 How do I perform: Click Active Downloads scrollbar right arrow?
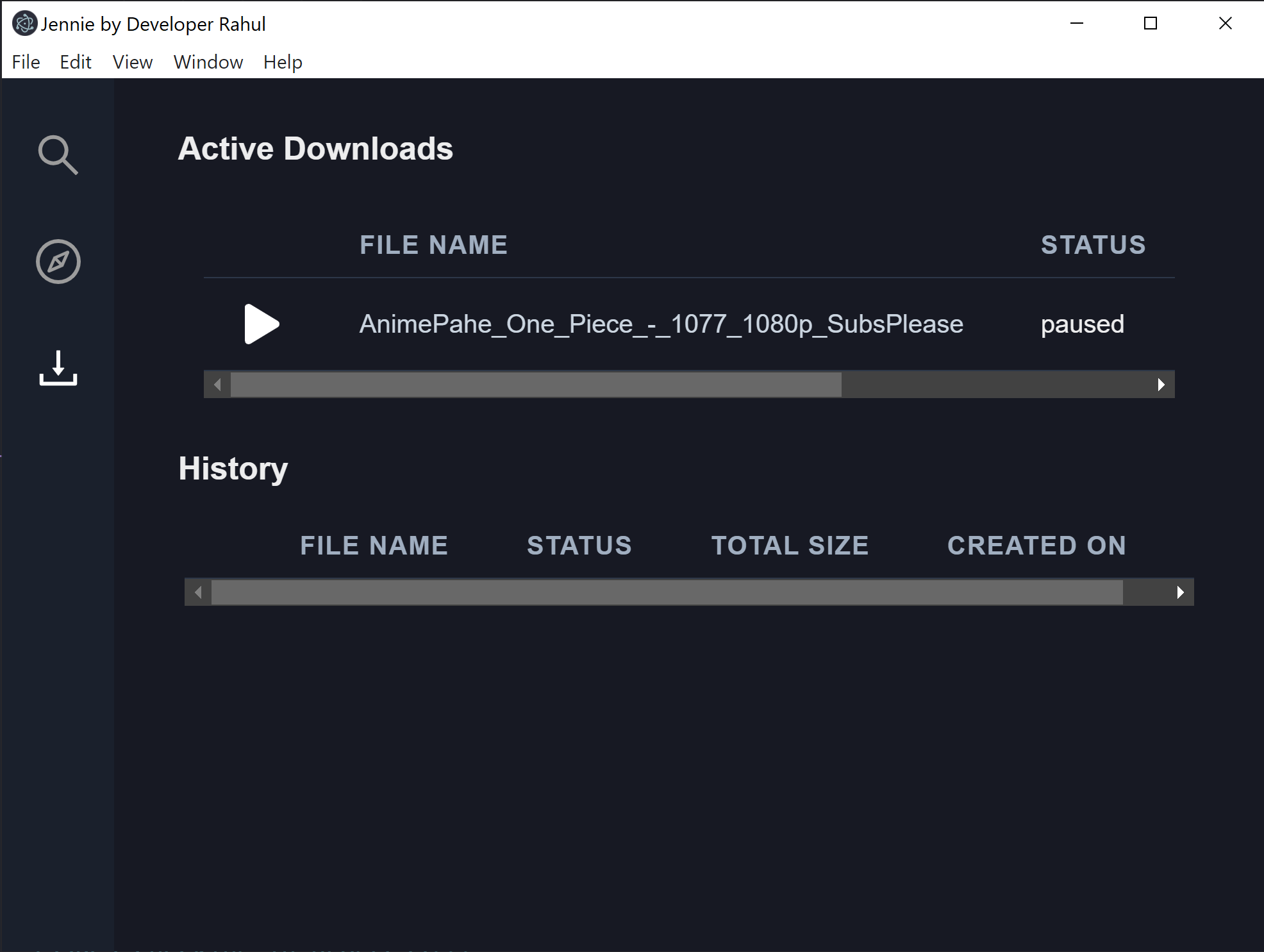tap(1161, 385)
